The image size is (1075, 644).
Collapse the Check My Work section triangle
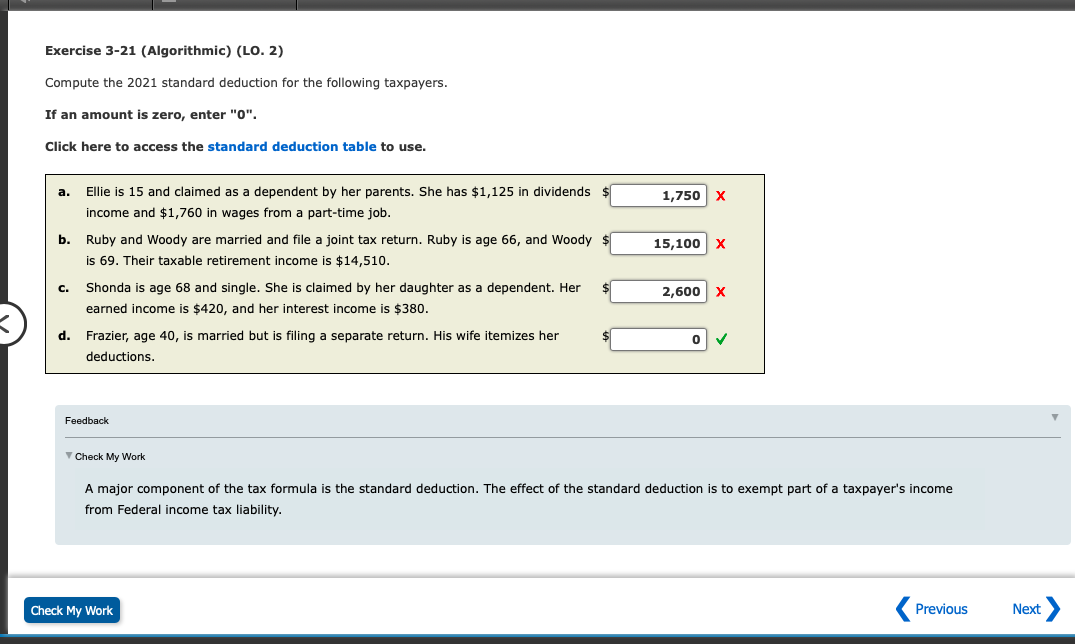(x=68, y=456)
